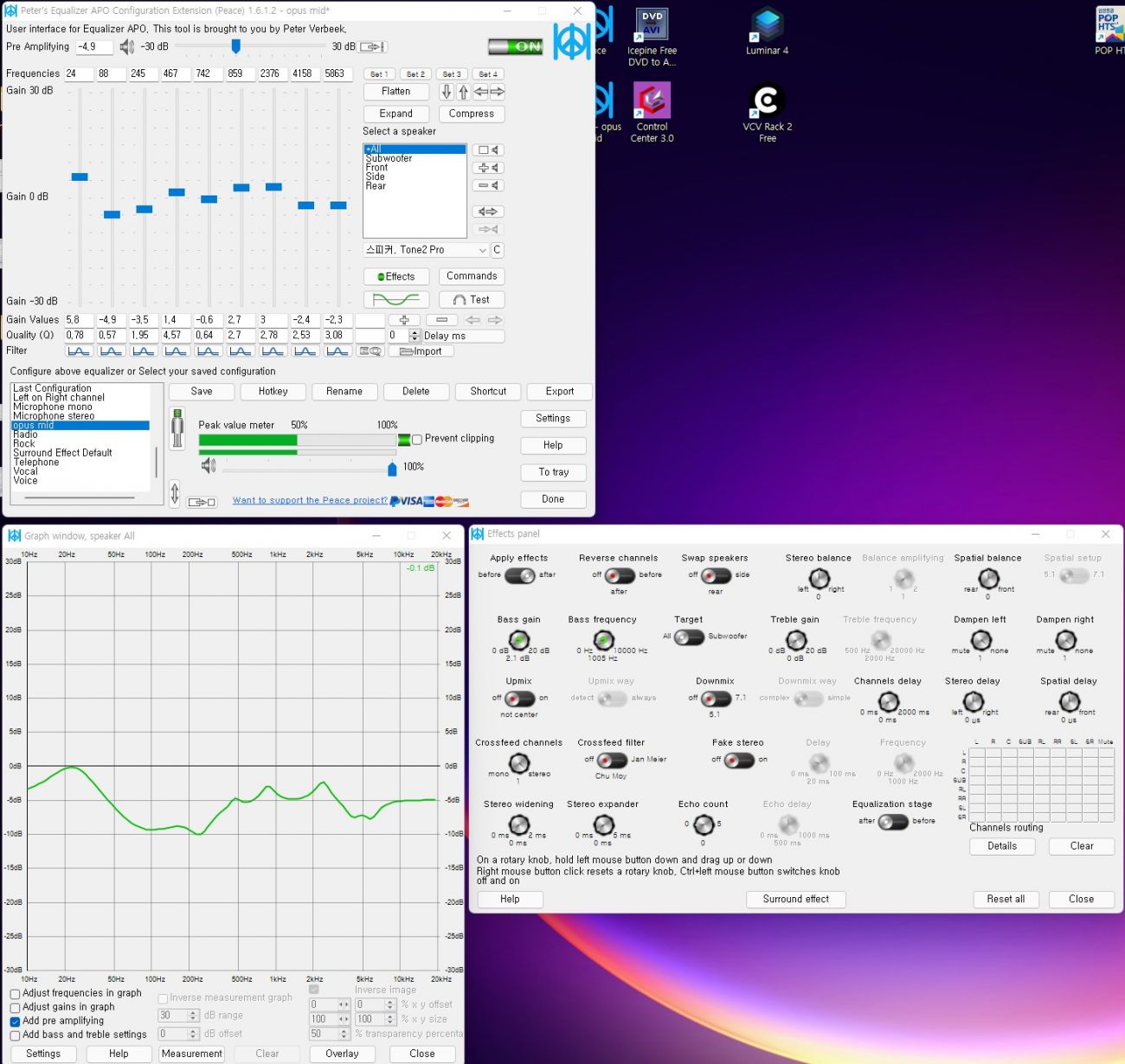1125x1064 pixels.
Task: Click the 88 Hz frequency input field
Action: coord(111,74)
